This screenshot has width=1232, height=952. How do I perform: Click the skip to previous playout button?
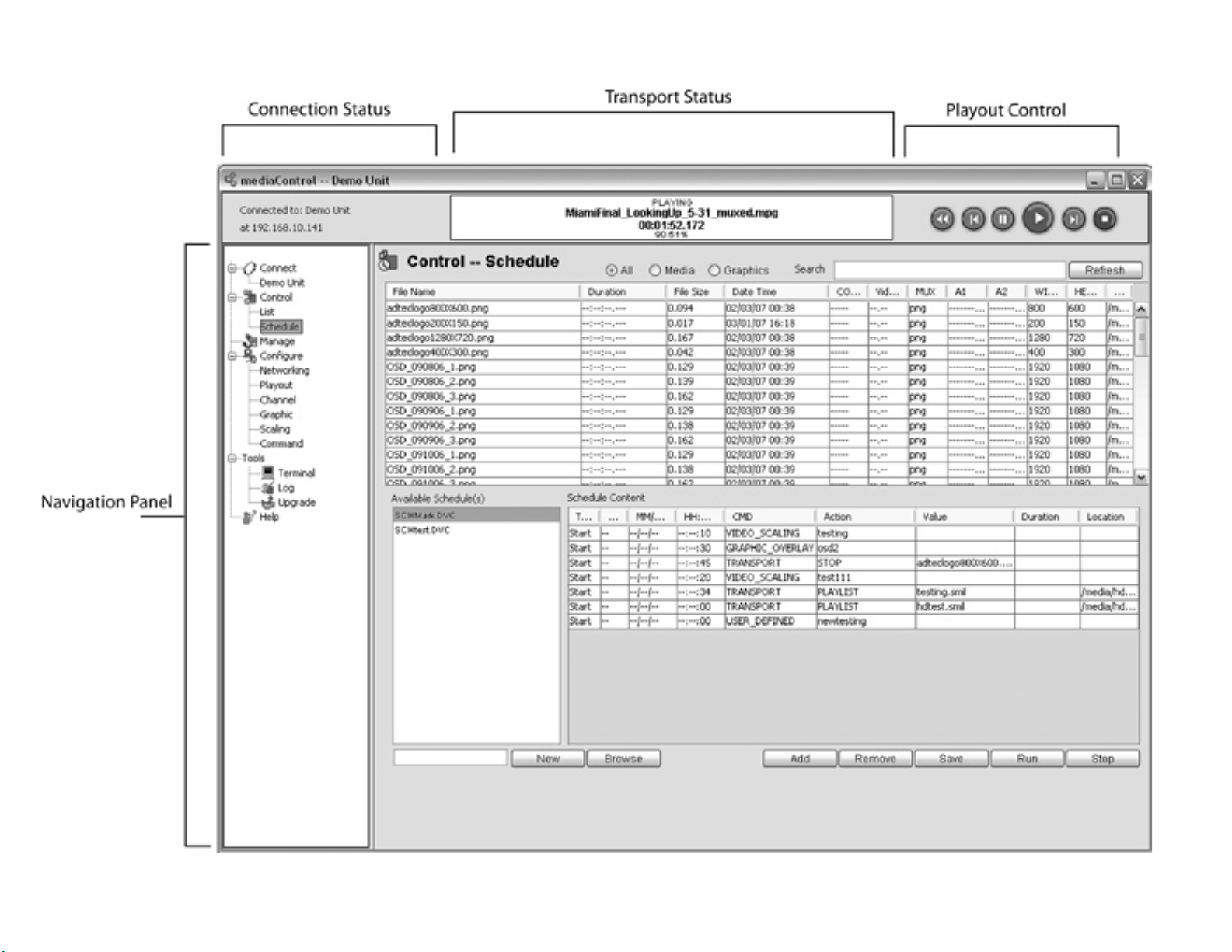pos(973,219)
